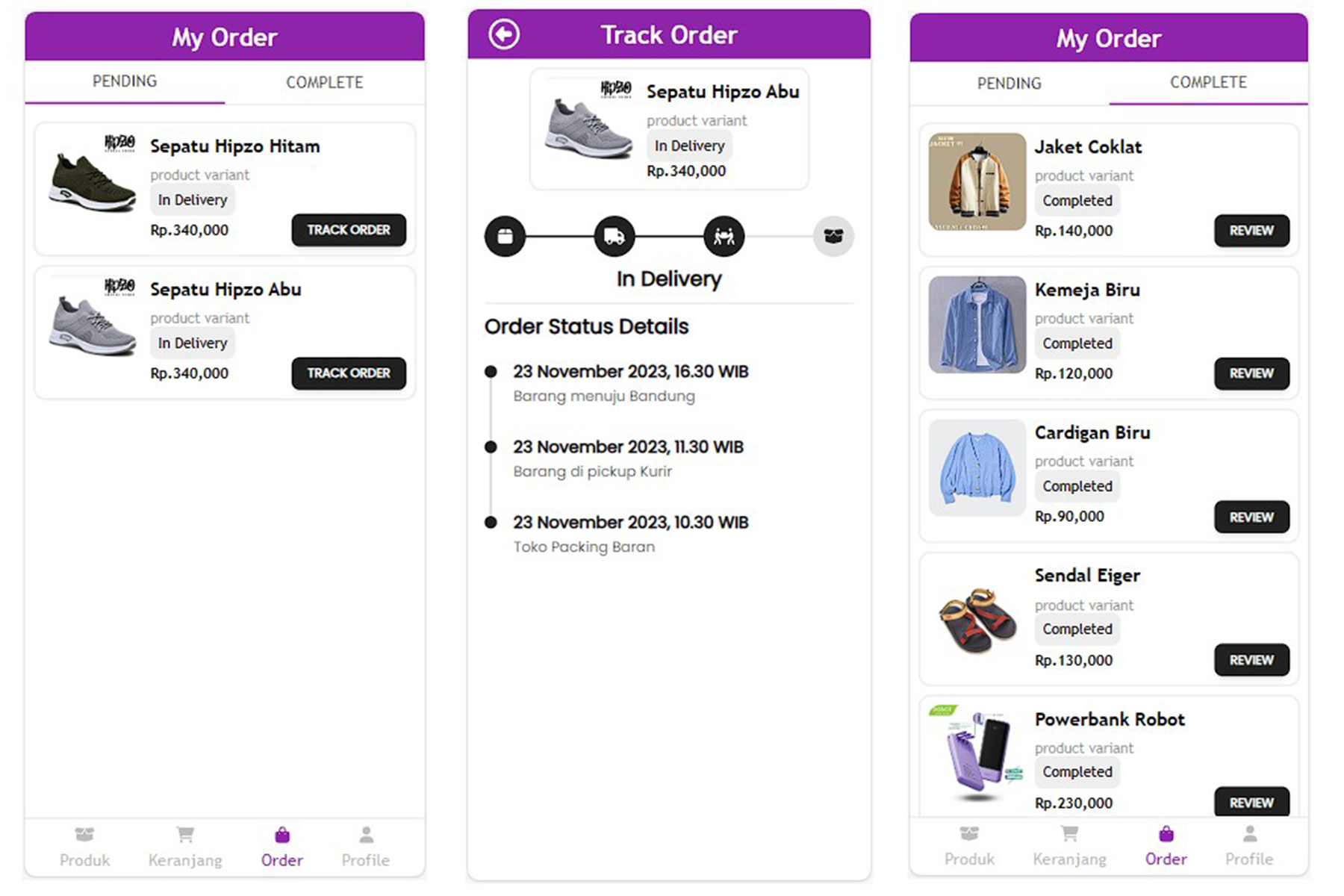
Task: Switch to PENDING tab in right screen
Action: coord(1009,83)
